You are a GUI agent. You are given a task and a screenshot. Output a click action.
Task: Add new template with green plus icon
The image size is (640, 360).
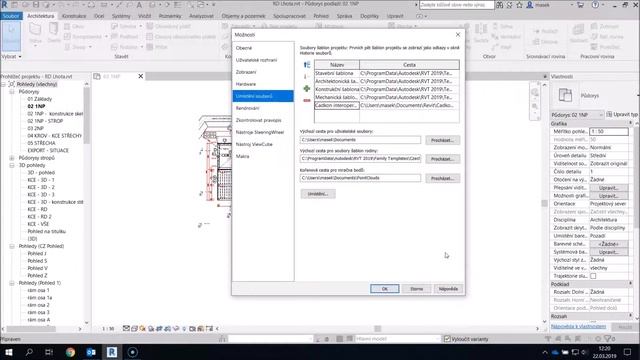coord(307,89)
